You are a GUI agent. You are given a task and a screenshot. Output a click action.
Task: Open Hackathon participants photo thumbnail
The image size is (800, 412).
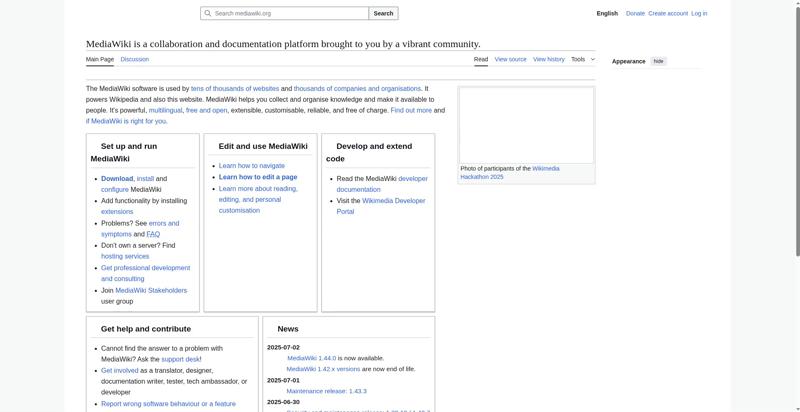pos(527,125)
